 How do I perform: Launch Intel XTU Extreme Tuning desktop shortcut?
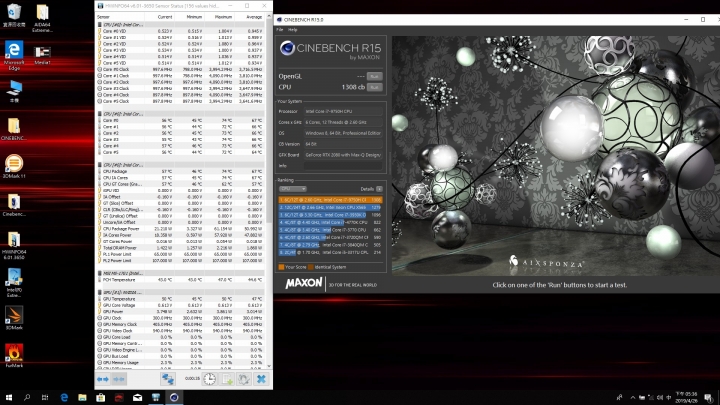point(14,283)
